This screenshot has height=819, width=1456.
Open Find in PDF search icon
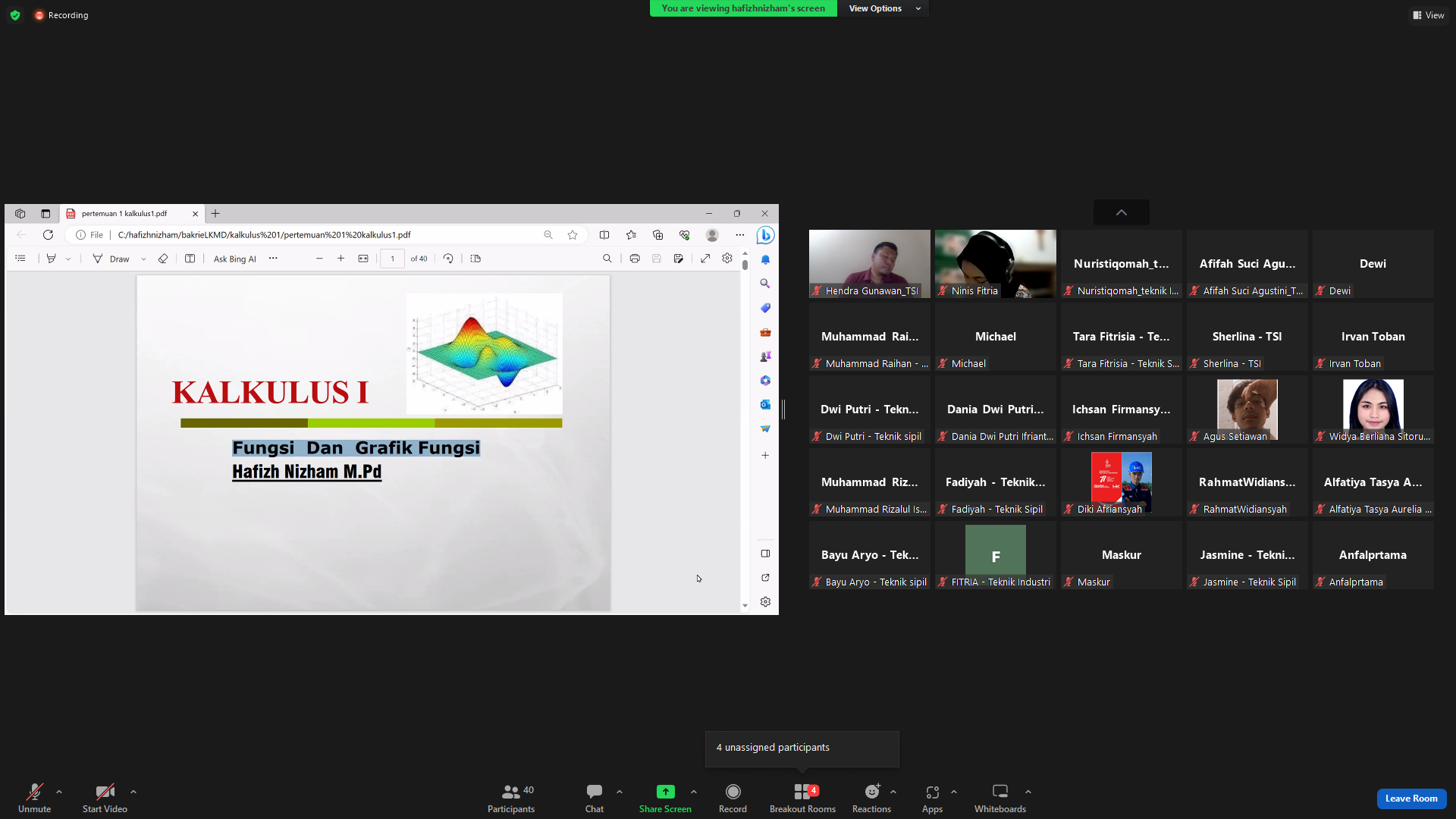click(x=607, y=259)
